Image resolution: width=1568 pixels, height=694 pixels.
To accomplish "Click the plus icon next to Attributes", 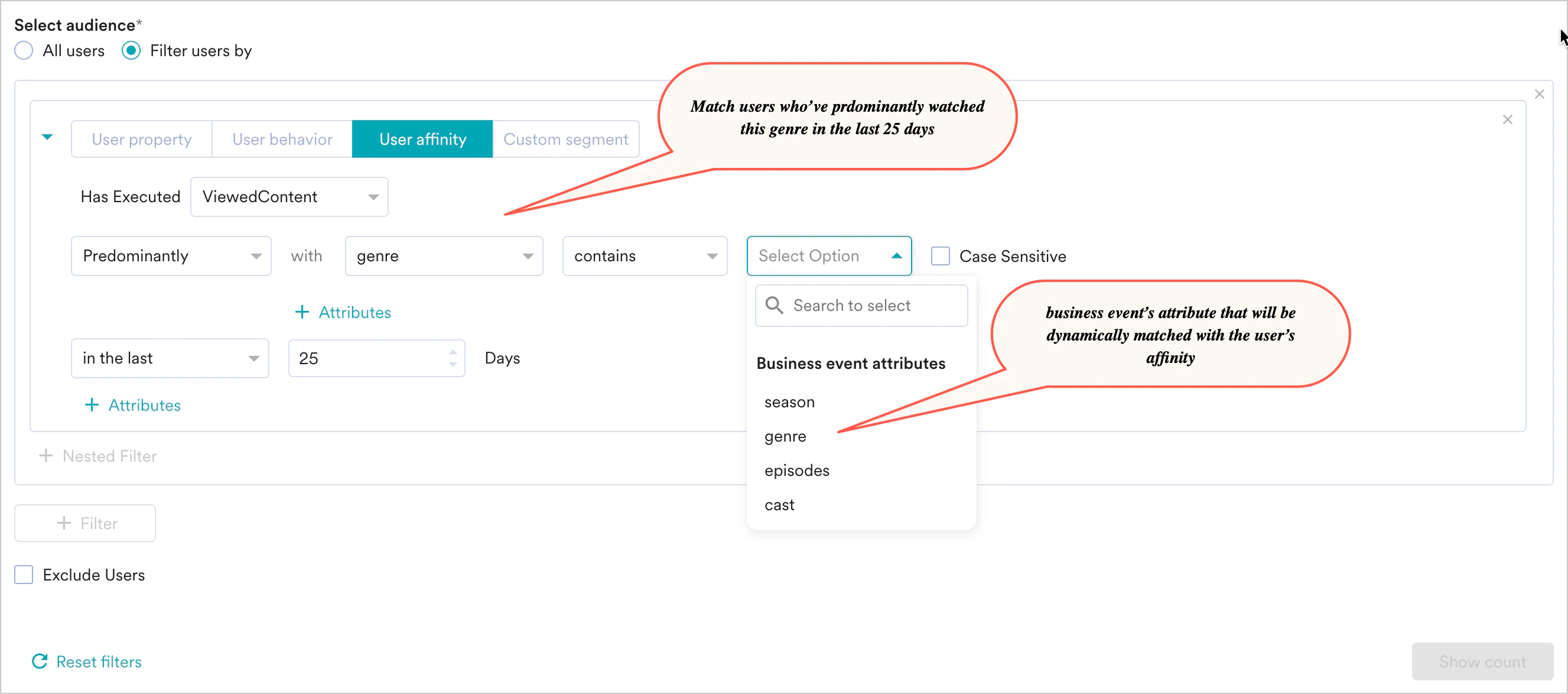I will 302,312.
